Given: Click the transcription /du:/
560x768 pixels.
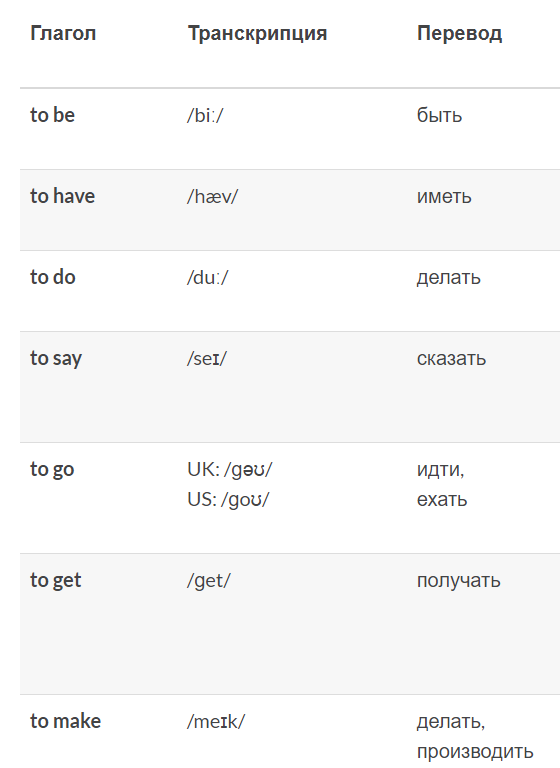Looking at the screenshot, I should coord(208,278).
